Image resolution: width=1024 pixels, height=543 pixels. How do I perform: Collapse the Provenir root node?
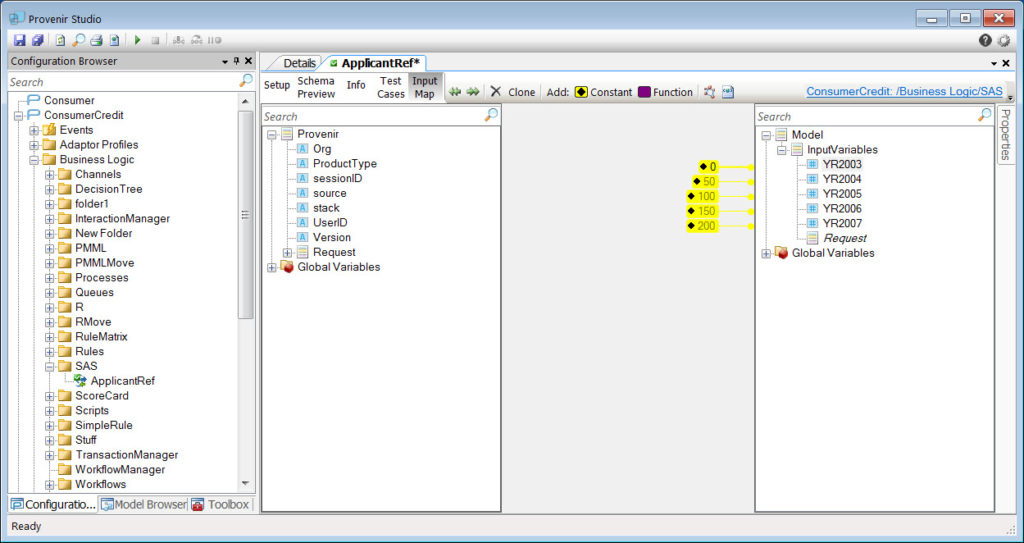(x=272, y=134)
